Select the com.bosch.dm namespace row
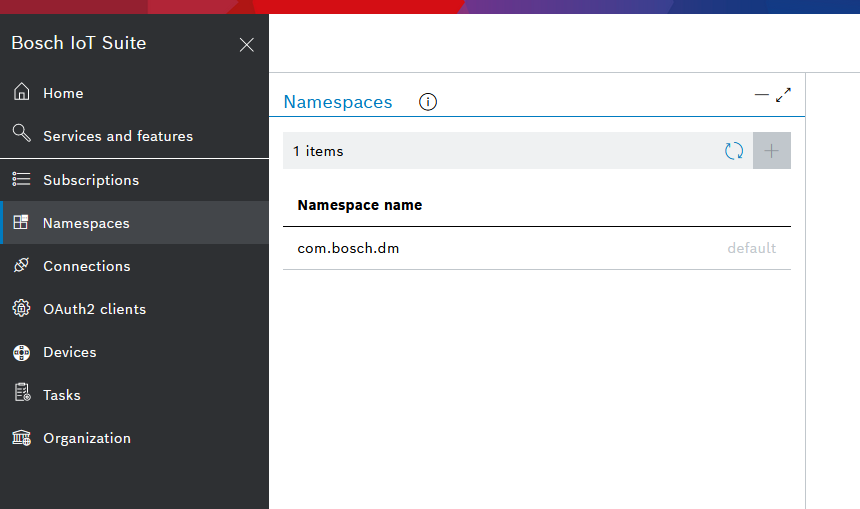Image resolution: width=860 pixels, height=509 pixels. 537,248
